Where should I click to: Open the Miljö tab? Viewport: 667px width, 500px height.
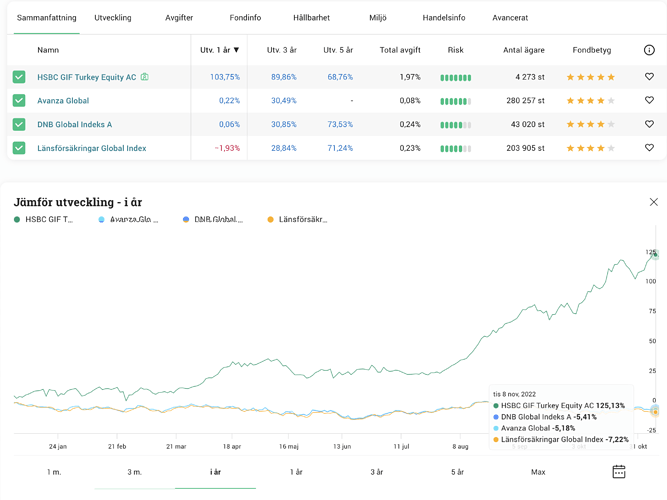coord(378,17)
